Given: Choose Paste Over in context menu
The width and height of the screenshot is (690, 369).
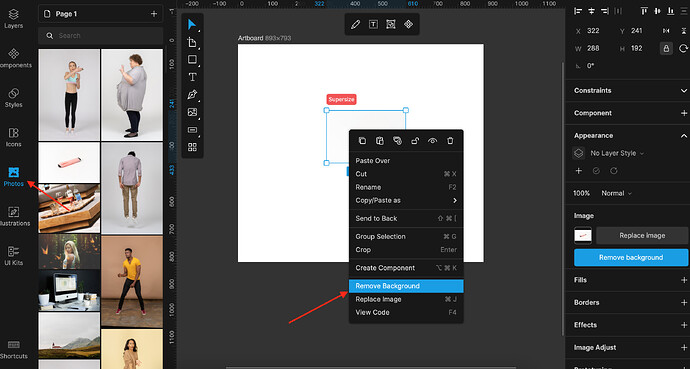Looking at the screenshot, I should coord(406,161).
